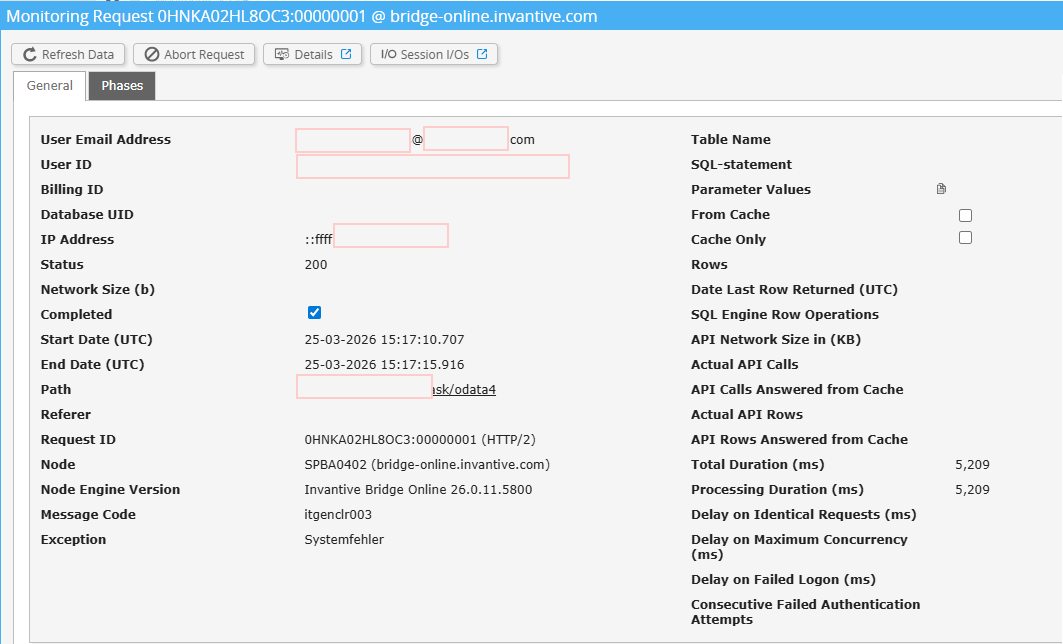Image resolution: width=1063 pixels, height=644 pixels.
Task: Click the I/O icon on Session I/Os button
Action: (x=388, y=54)
